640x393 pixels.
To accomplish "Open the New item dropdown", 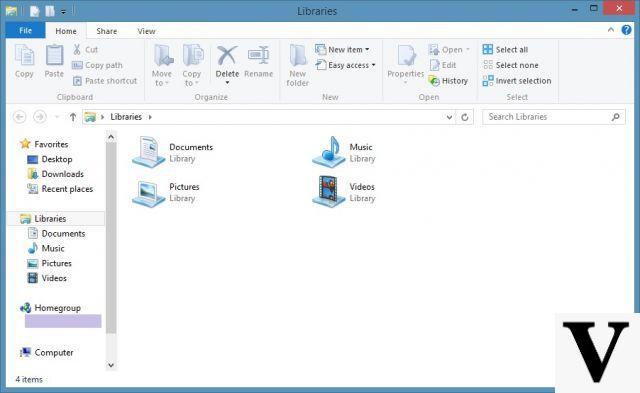I will (x=342, y=49).
